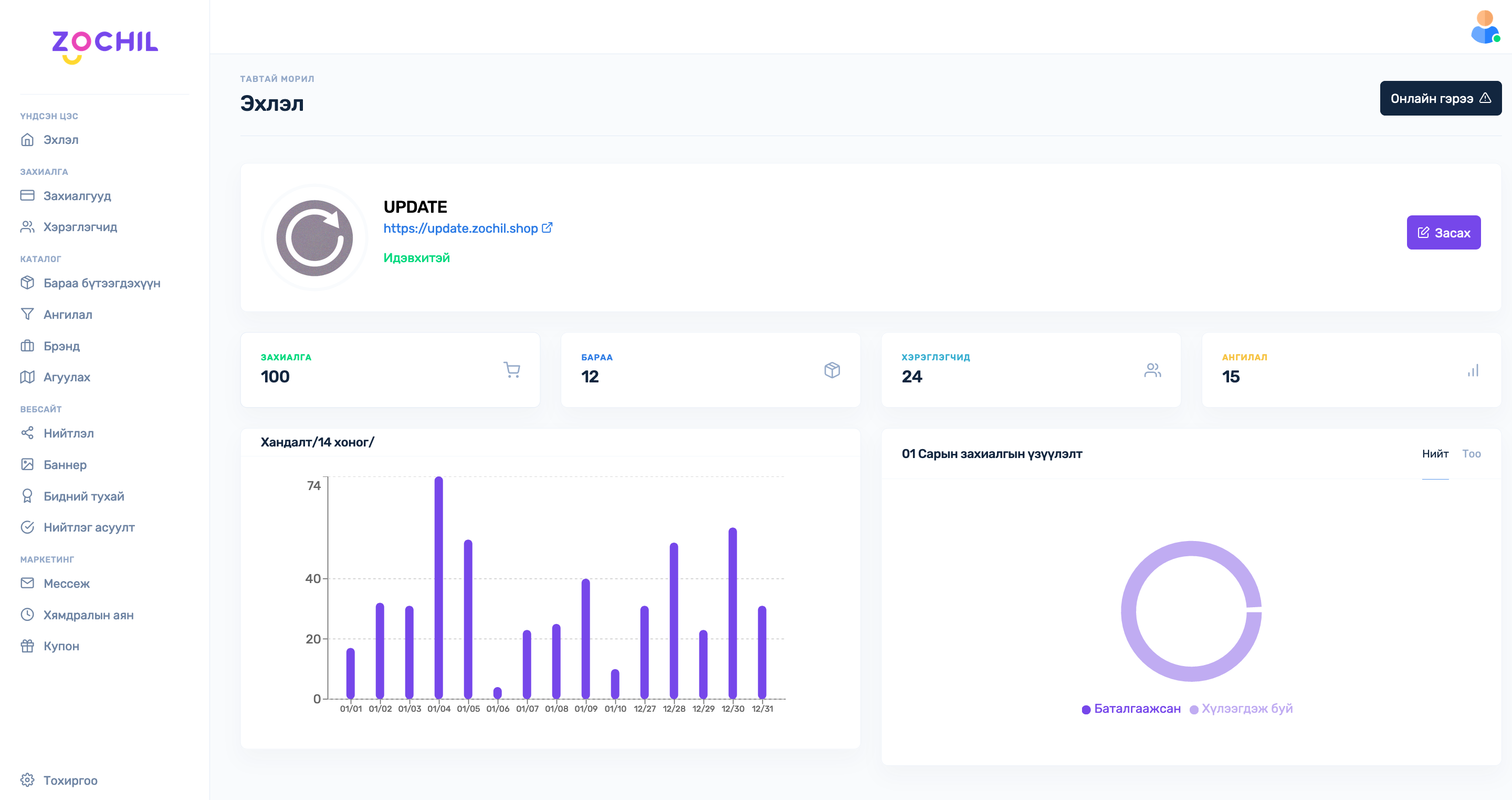Click the Хямдралын аян clock icon
Screen dimensions: 1512x800
click(x=27, y=615)
